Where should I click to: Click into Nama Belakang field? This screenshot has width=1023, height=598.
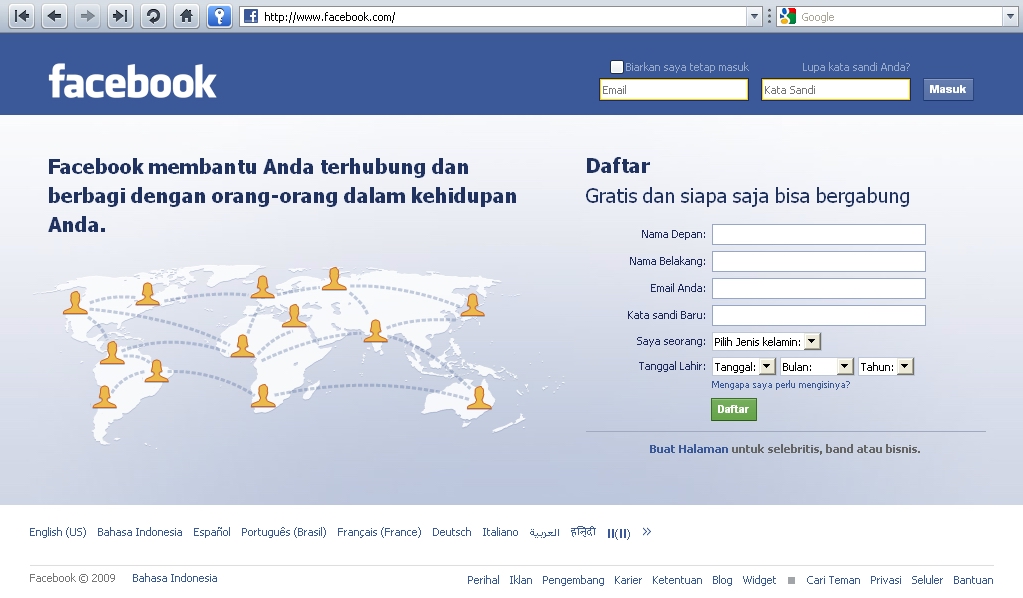pos(818,261)
